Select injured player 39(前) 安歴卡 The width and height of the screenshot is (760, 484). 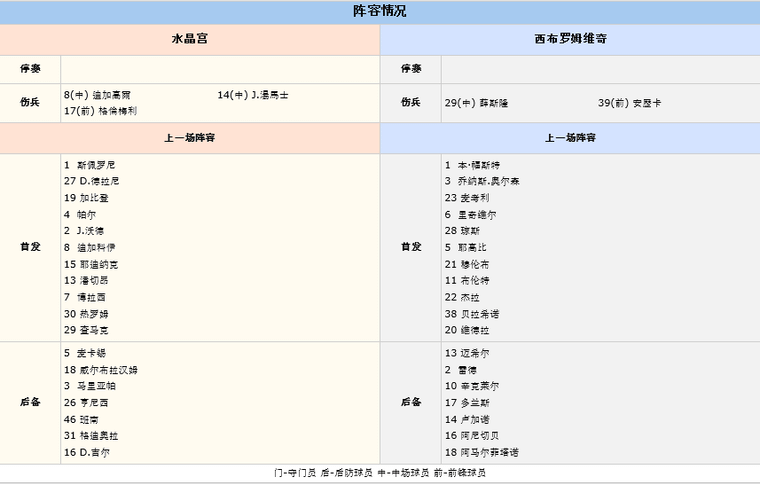click(630, 103)
